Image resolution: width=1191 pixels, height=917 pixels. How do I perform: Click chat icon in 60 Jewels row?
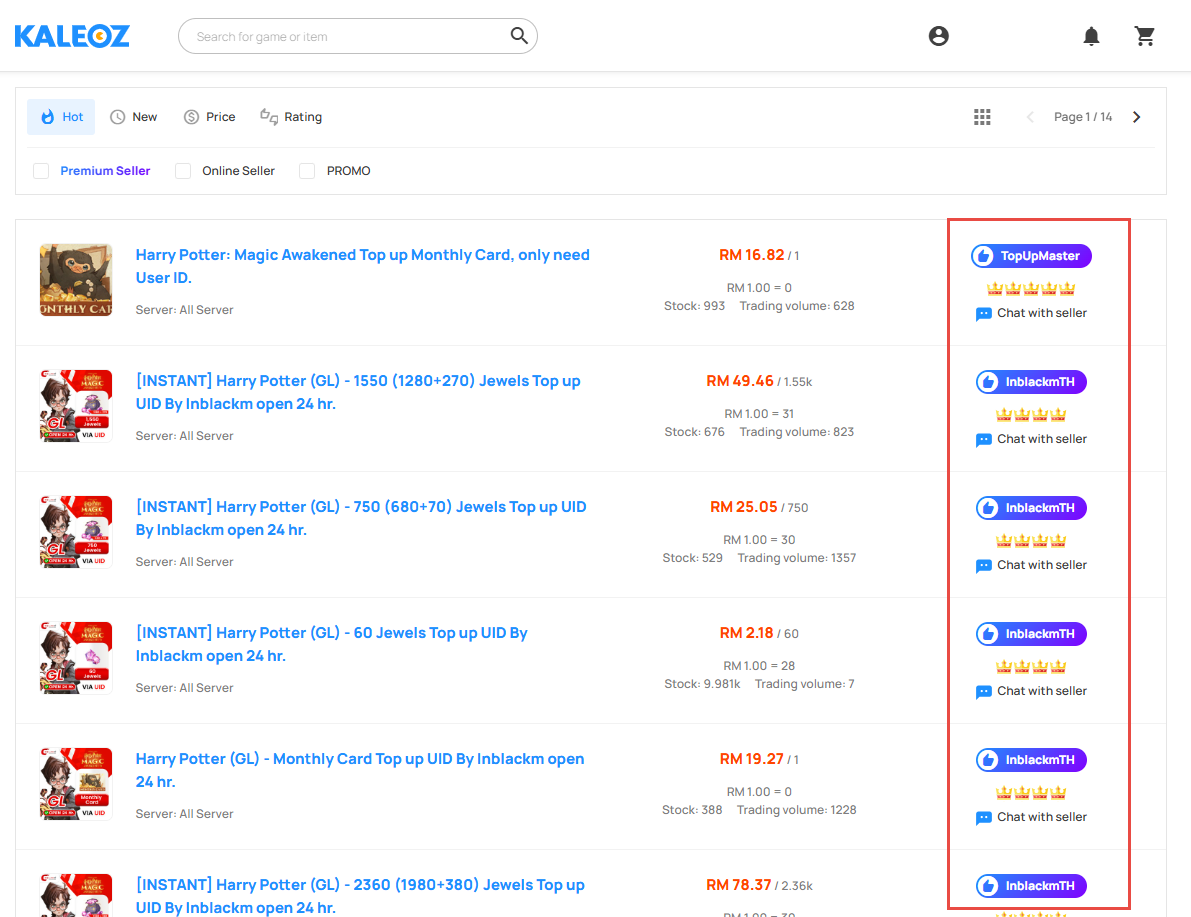click(x=984, y=692)
